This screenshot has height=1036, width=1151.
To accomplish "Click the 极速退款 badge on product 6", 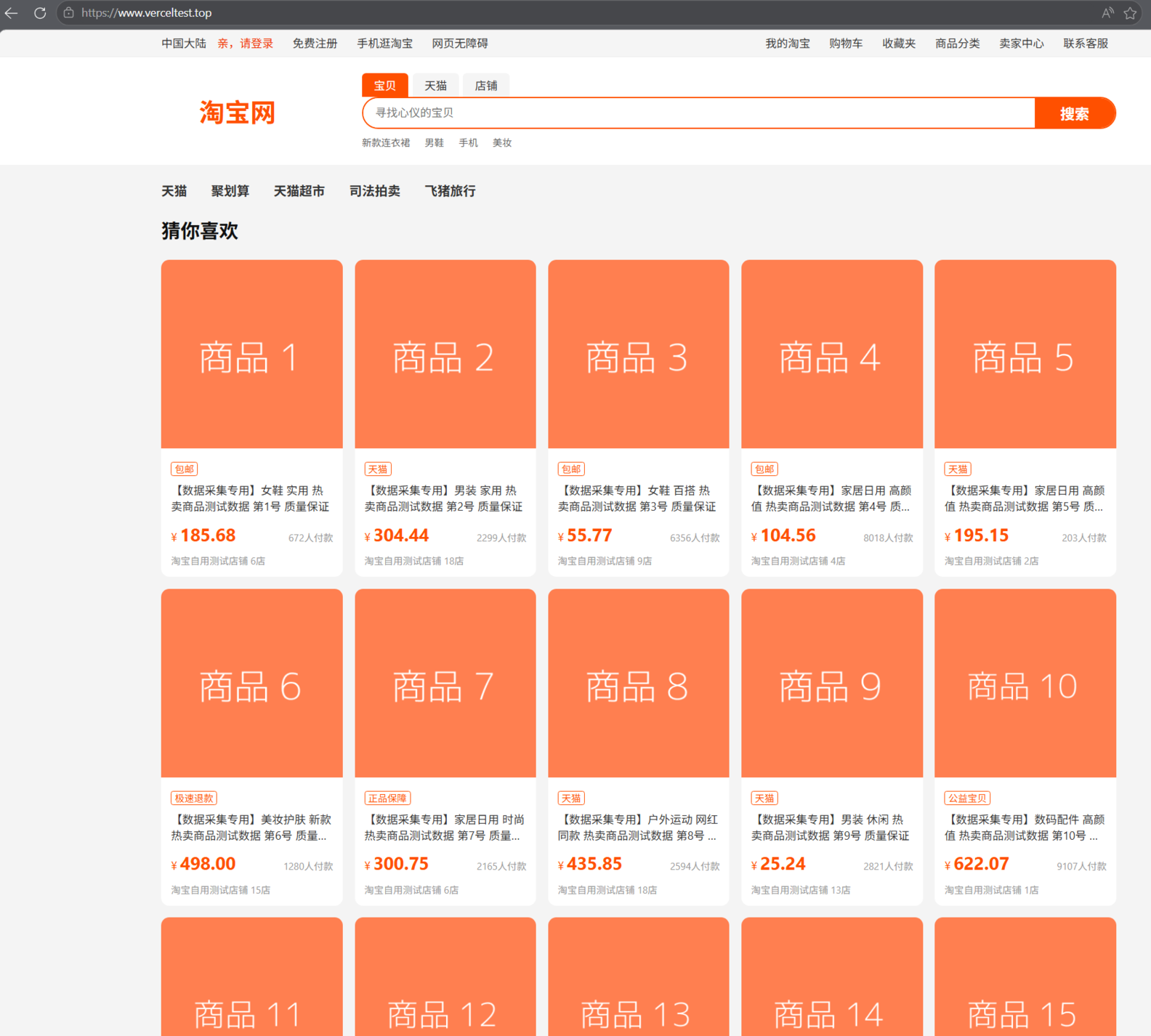I will (x=194, y=798).
